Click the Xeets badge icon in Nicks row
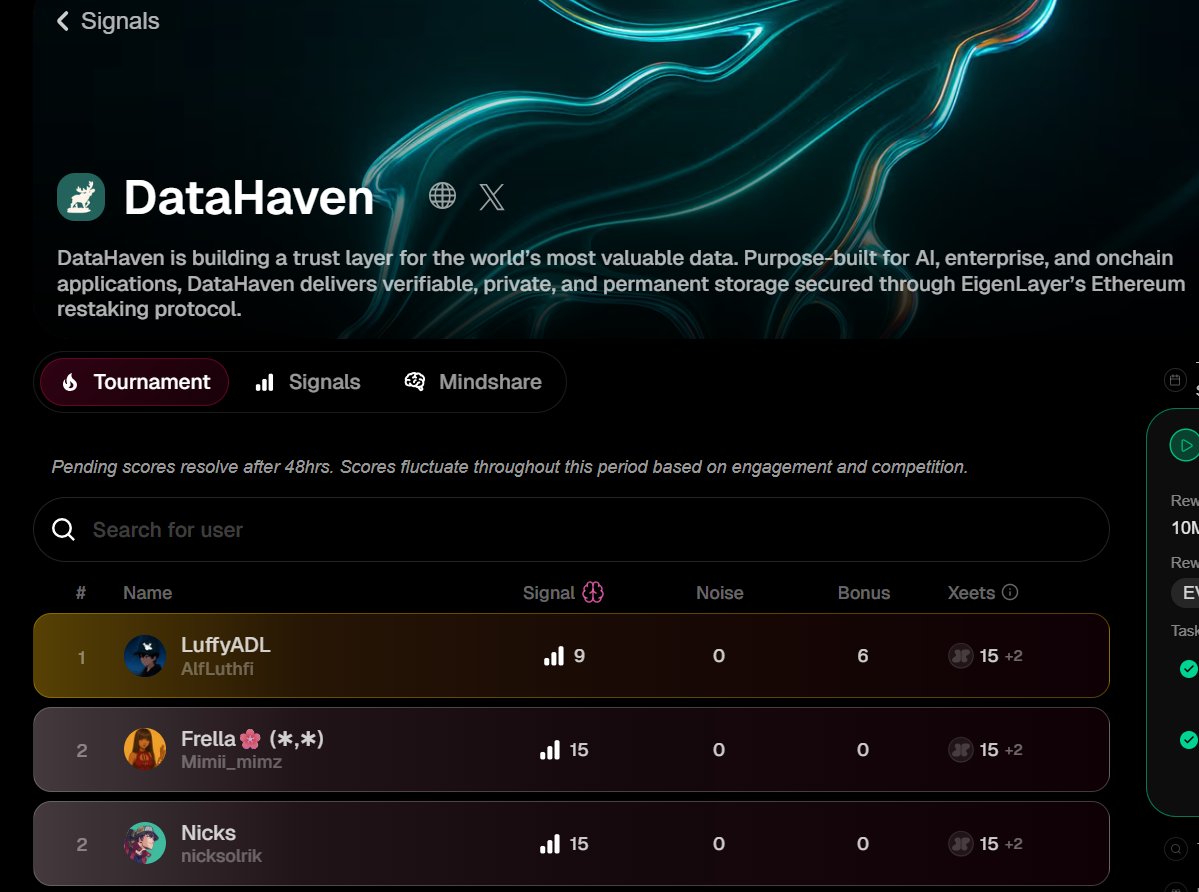 click(960, 844)
